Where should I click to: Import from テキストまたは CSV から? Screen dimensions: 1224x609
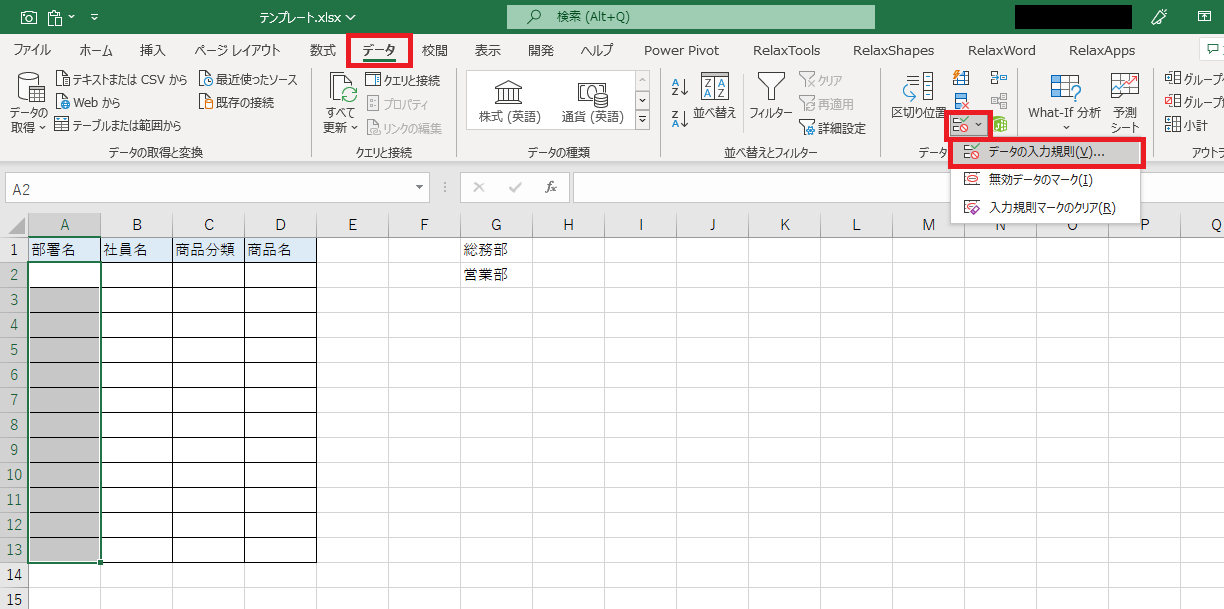pyautogui.click(x=121, y=79)
